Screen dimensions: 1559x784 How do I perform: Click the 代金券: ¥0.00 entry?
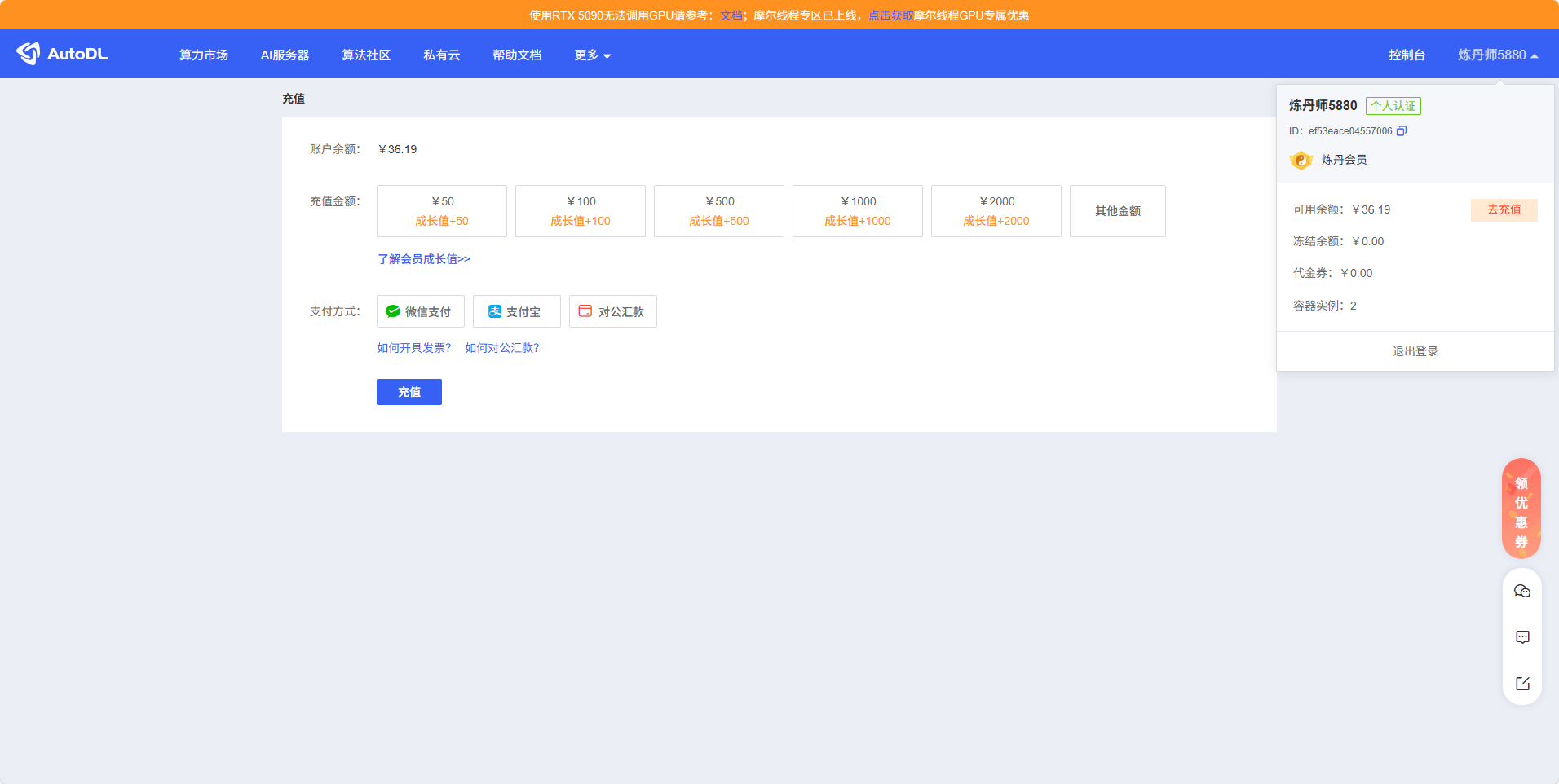point(1333,273)
